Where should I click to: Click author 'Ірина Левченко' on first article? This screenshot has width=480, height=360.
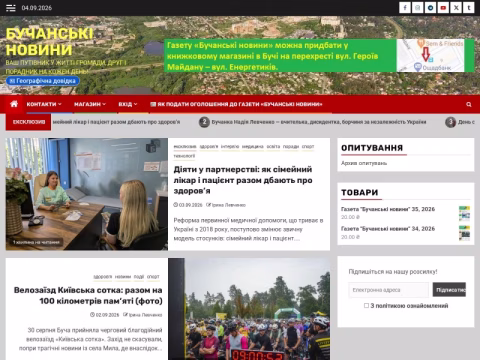[226, 205]
